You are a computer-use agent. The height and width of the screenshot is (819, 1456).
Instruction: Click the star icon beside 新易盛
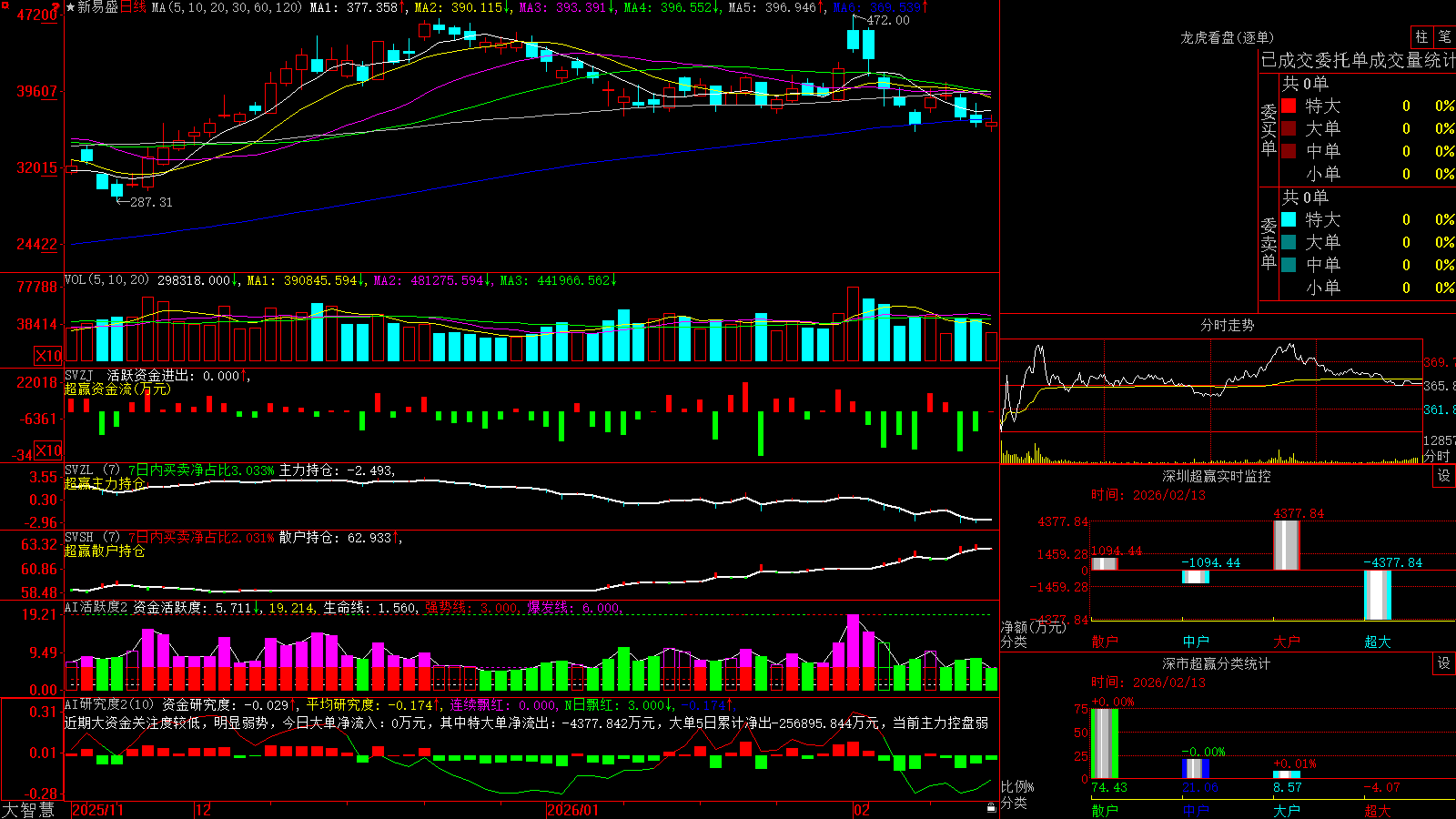click(70, 7)
